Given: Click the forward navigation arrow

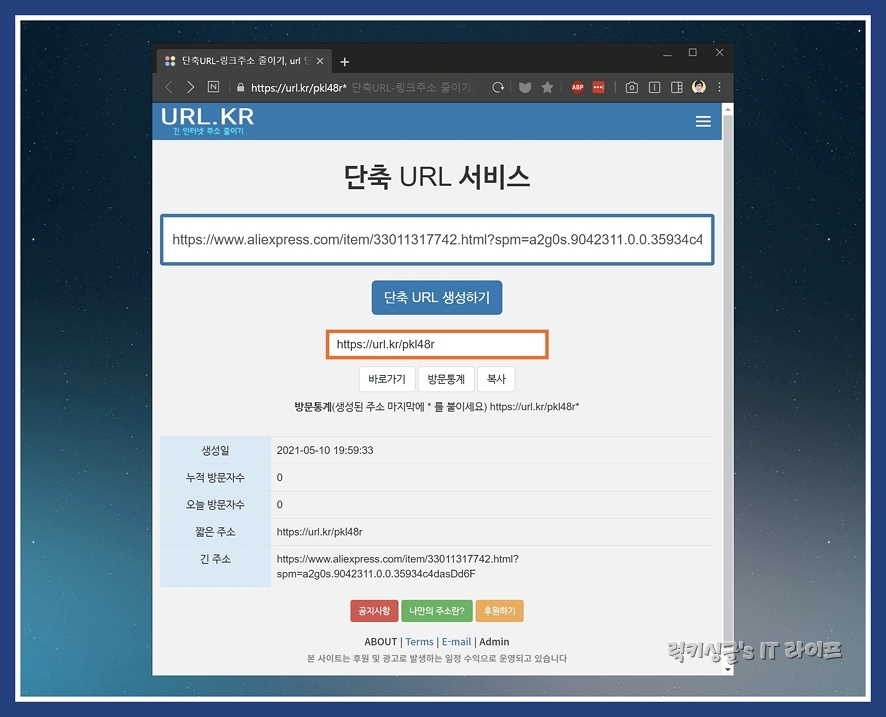Looking at the screenshot, I should click(x=191, y=87).
